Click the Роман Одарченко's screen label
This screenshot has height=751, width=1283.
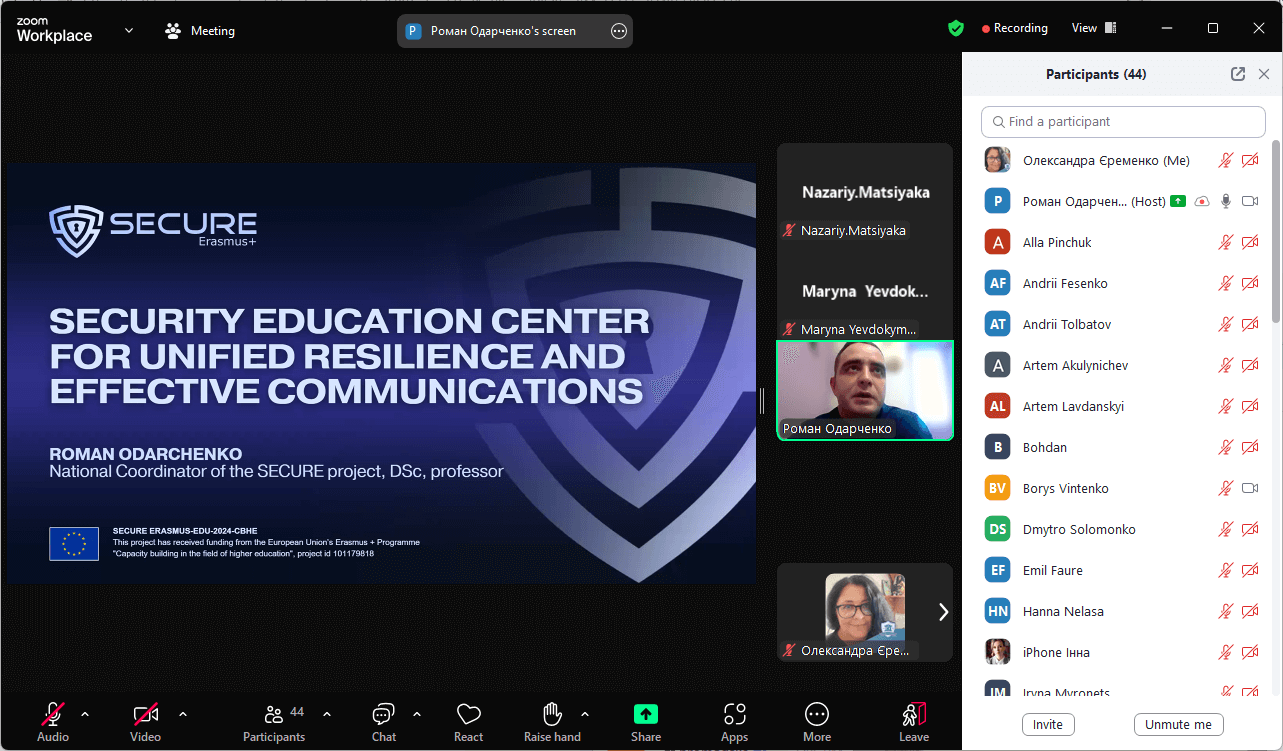tap(503, 31)
